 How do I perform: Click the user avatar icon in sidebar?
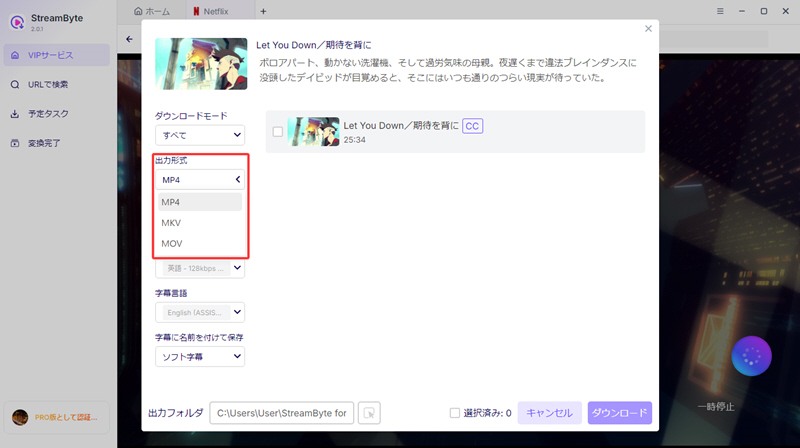tap(20, 417)
